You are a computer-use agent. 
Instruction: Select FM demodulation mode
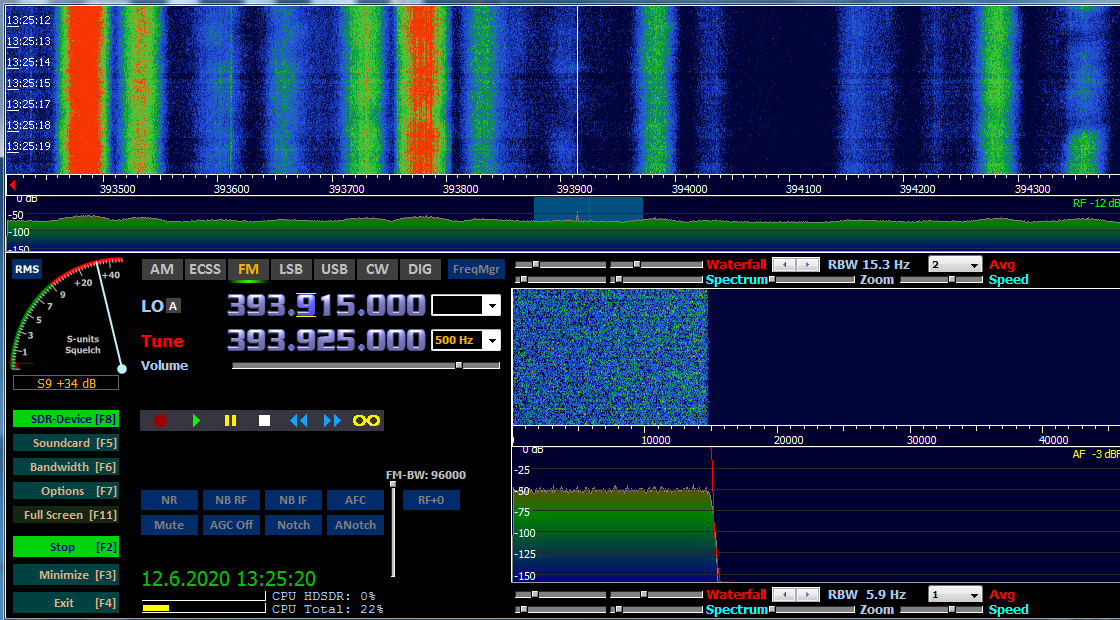pyautogui.click(x=248, y=269)
